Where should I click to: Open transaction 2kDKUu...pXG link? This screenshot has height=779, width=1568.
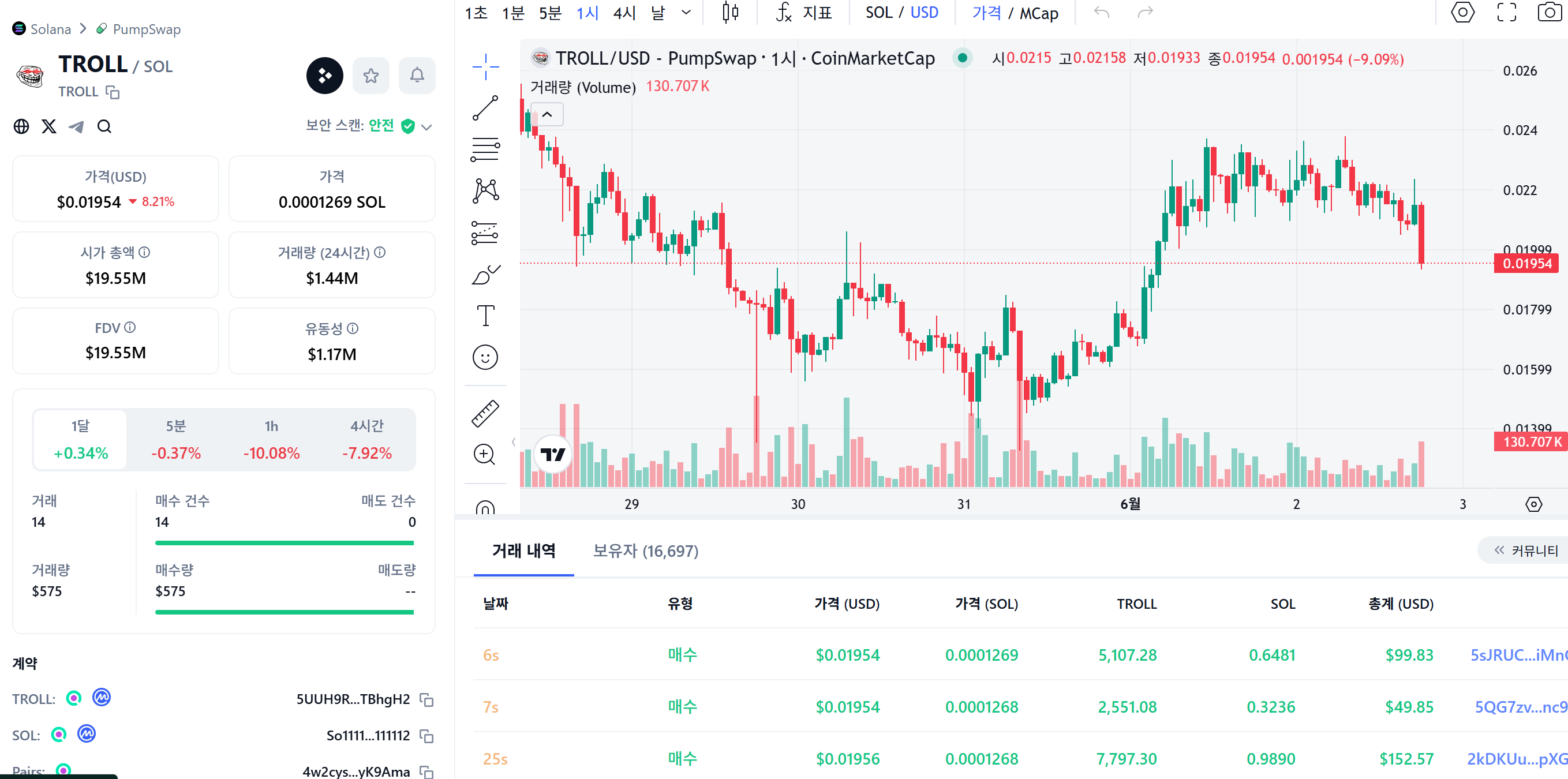coord(1517,759)
